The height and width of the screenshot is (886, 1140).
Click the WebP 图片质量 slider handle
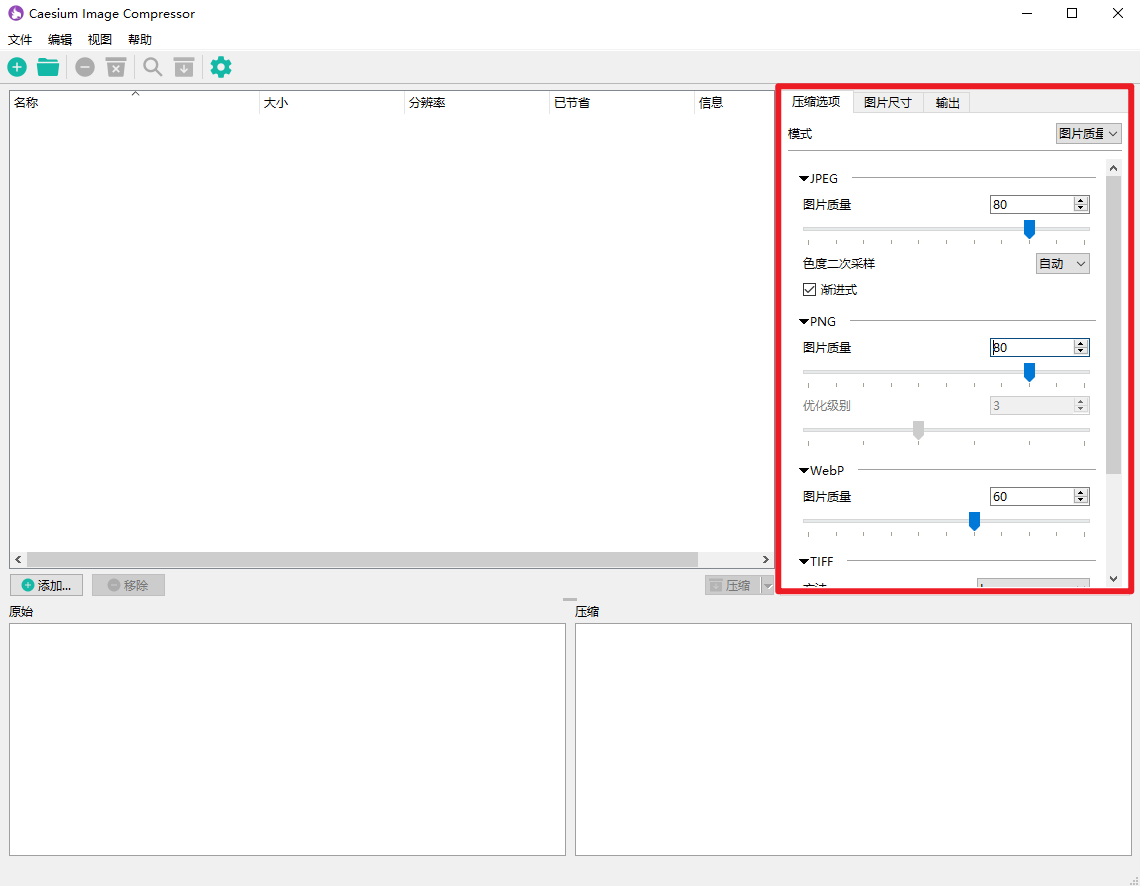tap(974, 521)
